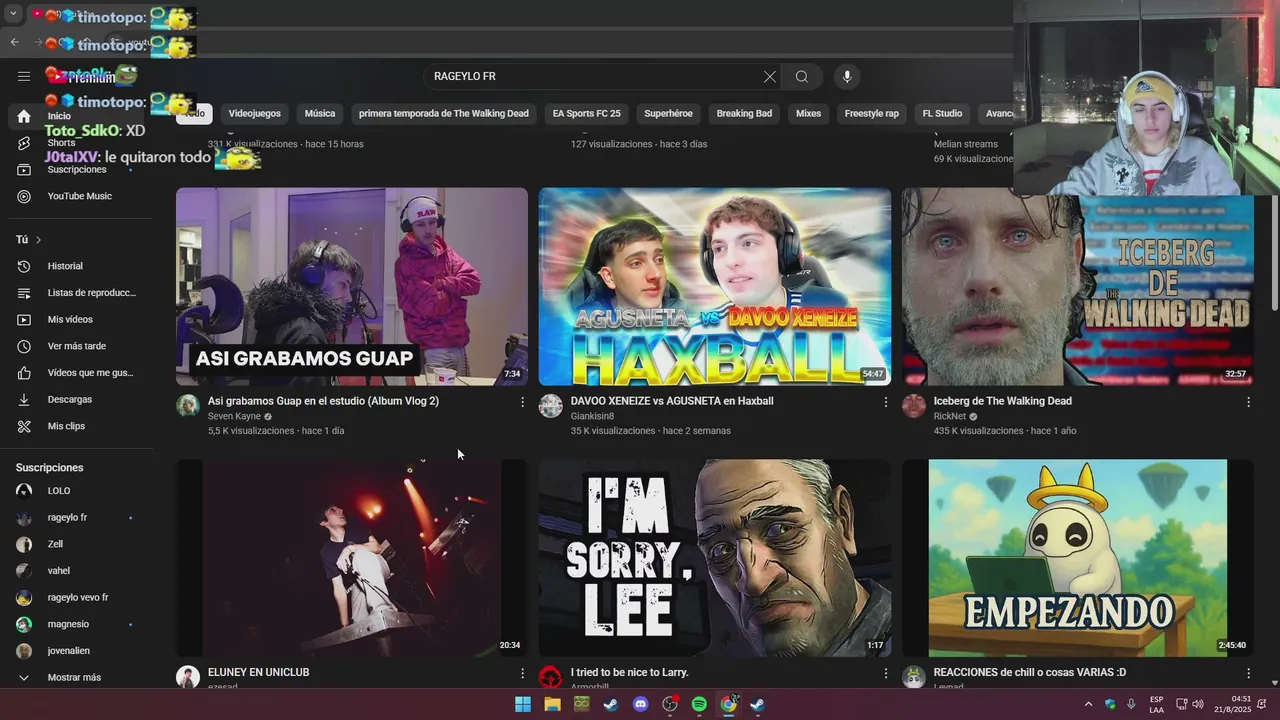Open Discord from the taskbar
The height and width of the screenshot is (720, 1280).
click(x=641, y=704)
